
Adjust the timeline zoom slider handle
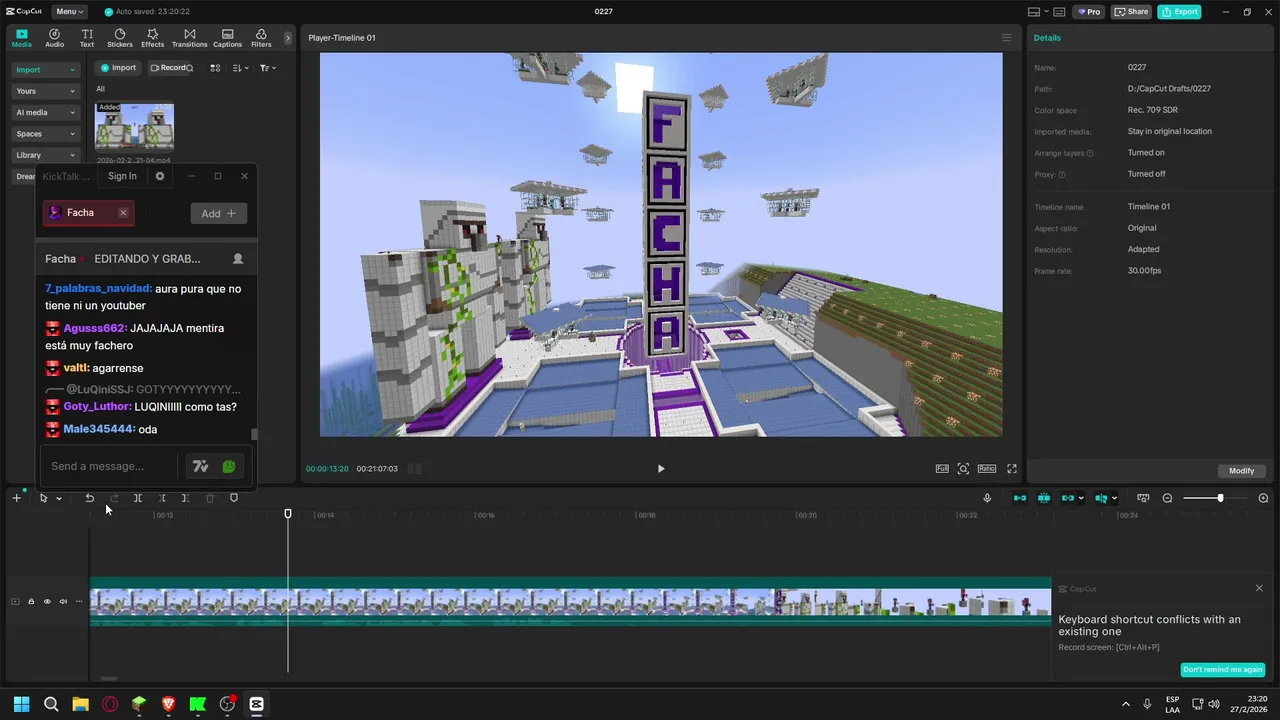click(x=1220, y=498)
